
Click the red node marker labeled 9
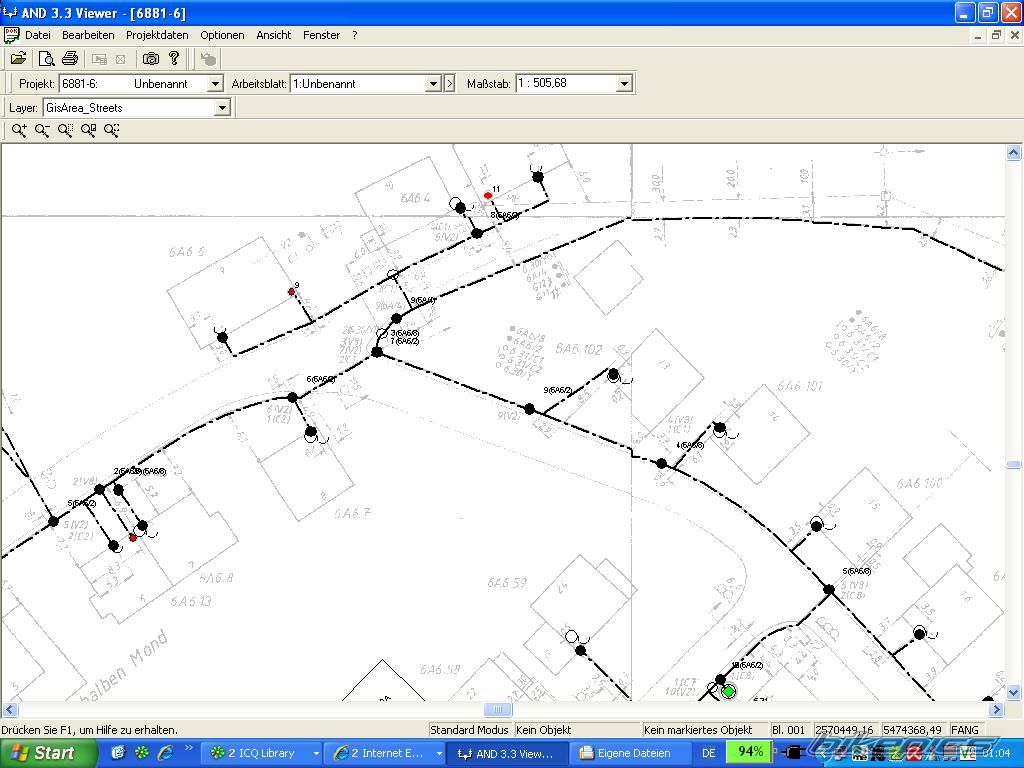[x=291, y=291]
